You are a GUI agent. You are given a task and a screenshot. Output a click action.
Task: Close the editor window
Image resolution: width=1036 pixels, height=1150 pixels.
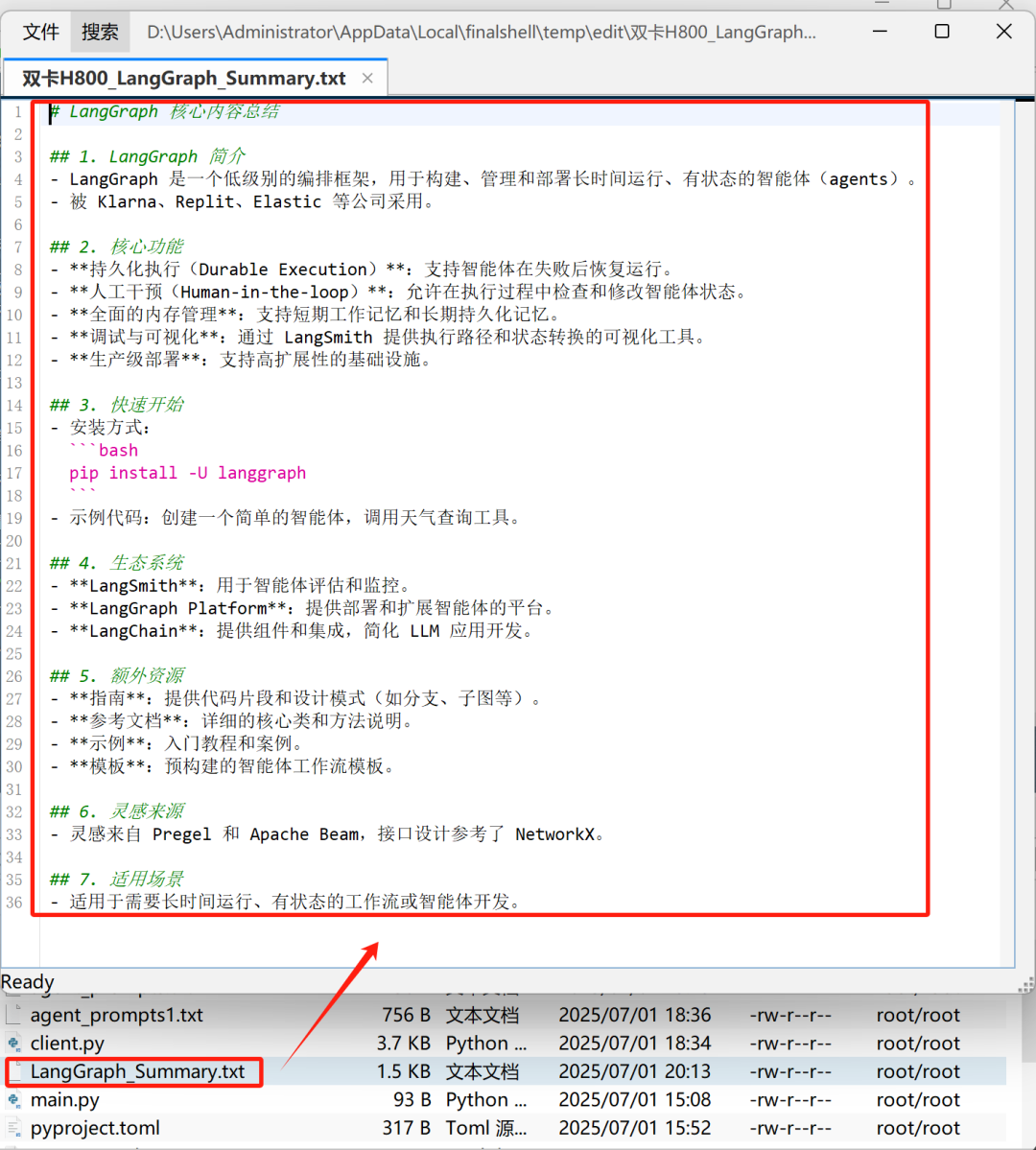tap(1003, 32)
